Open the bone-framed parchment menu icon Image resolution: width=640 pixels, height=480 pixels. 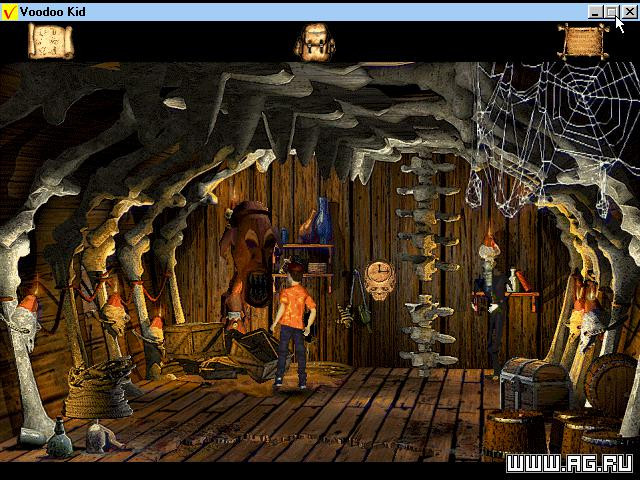pos(583,41)
